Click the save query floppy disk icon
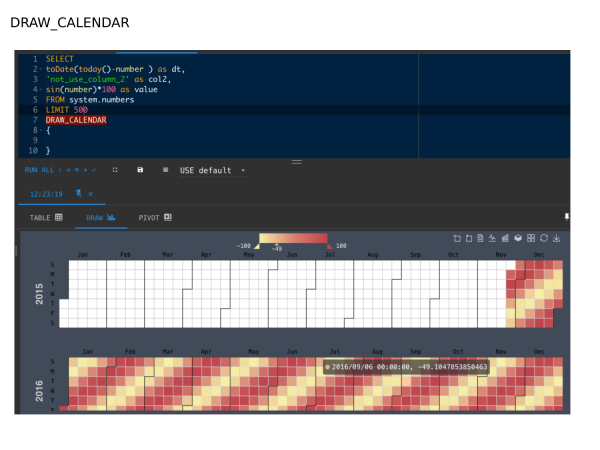 pyautogui.click(x=140, y=170)
